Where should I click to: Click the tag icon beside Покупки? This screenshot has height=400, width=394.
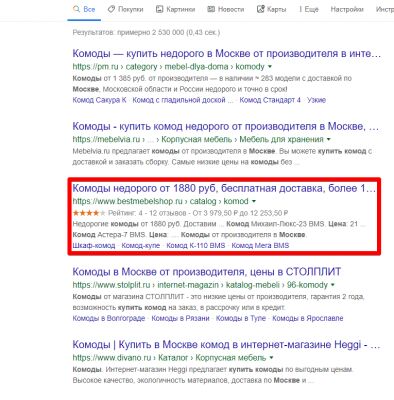click(x=111, y=9)
